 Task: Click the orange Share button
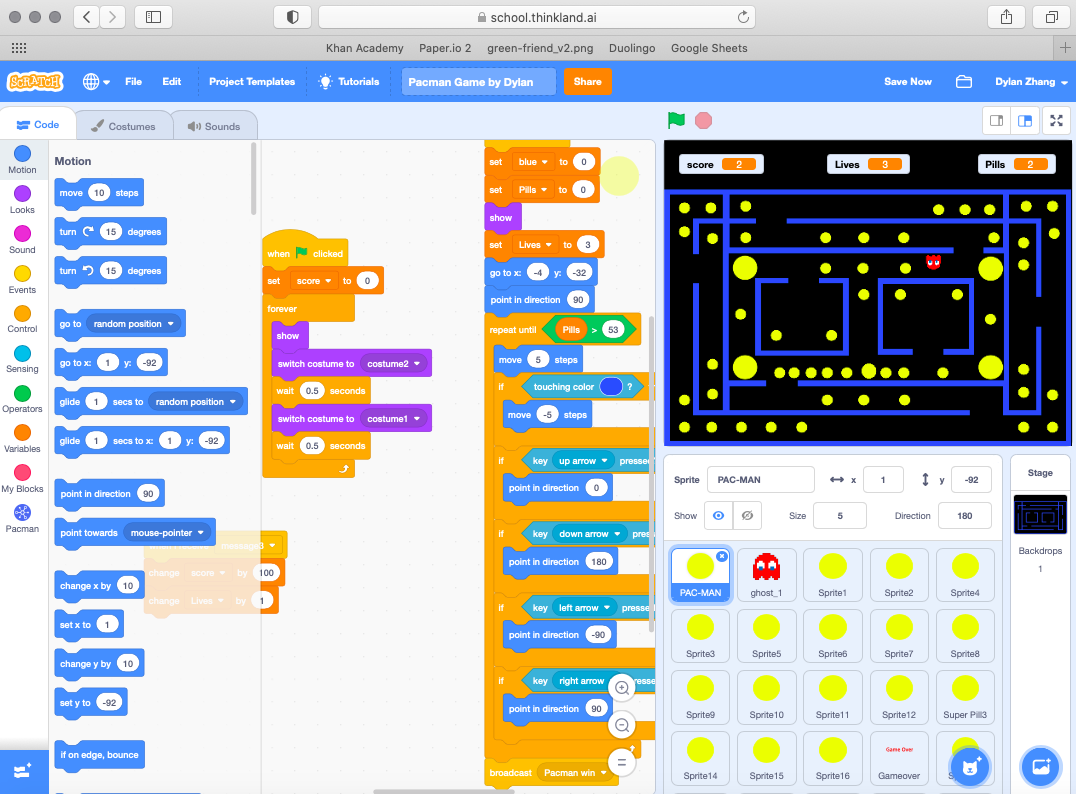(x=587, y=82)
